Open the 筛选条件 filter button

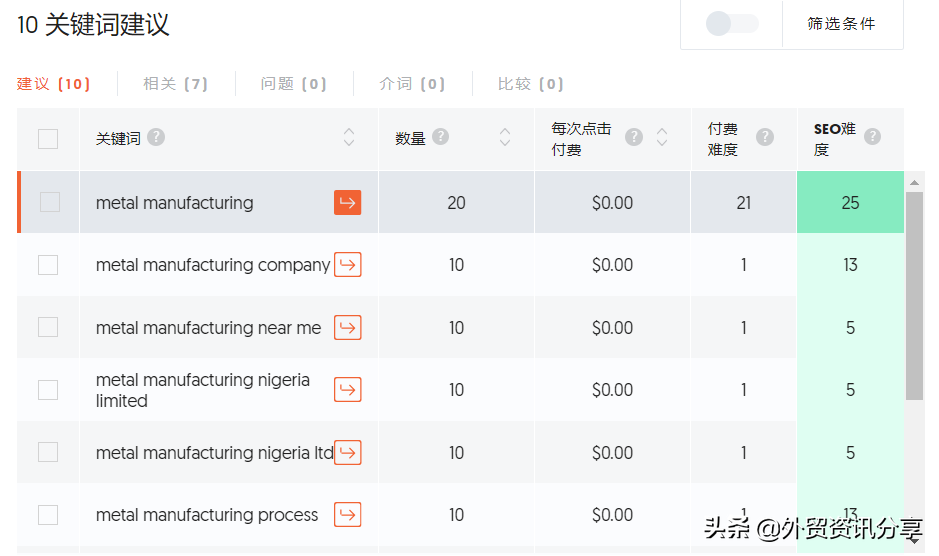(x=841, y=24)
